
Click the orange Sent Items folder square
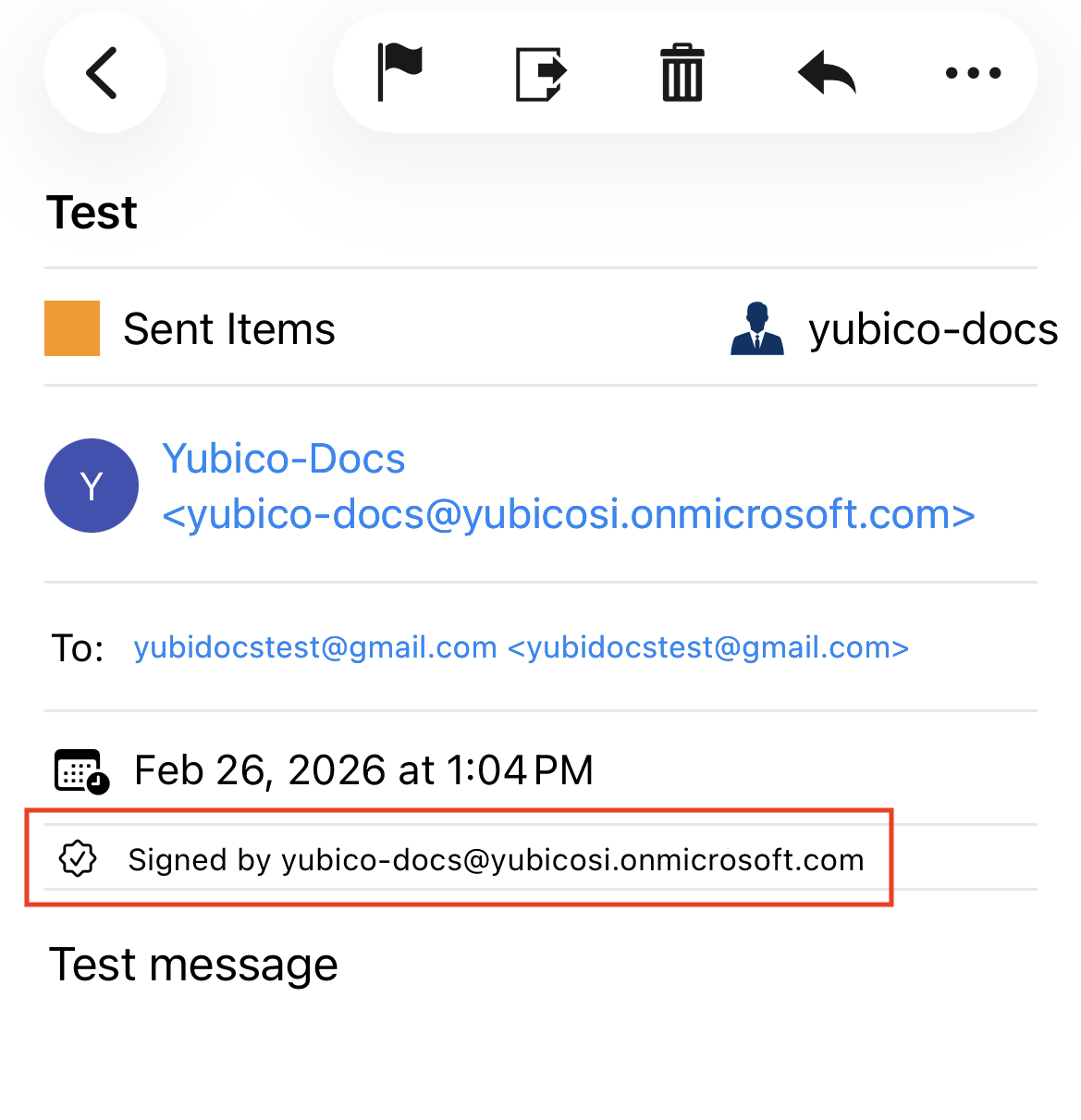pos(72,328)
